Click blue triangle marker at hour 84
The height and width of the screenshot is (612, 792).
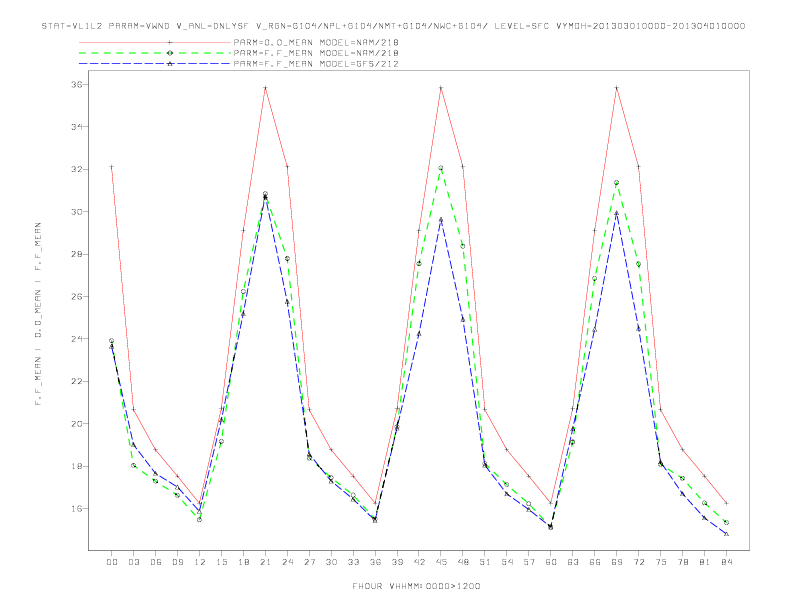coord(726,534)
